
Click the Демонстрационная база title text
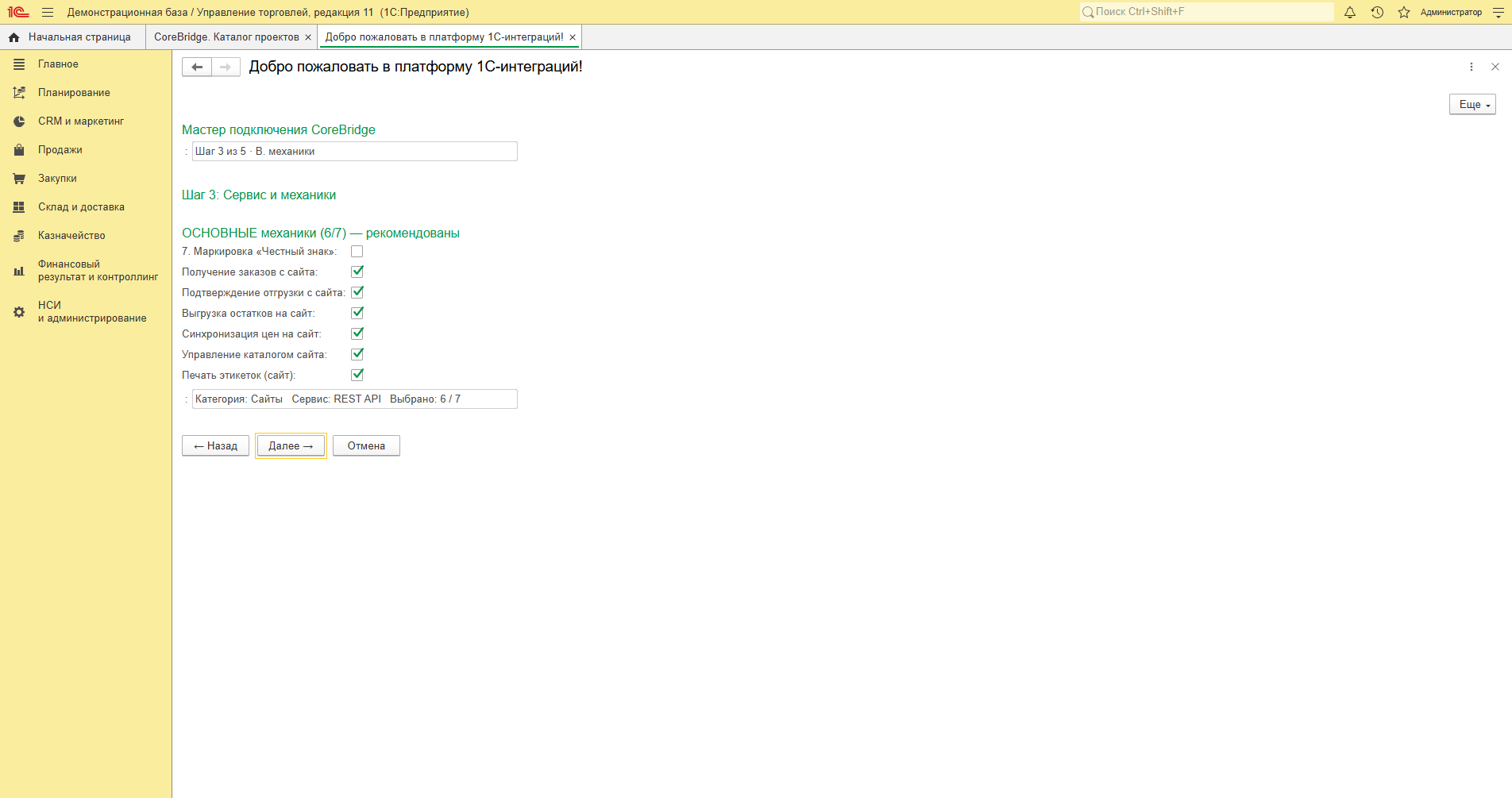pyautogui.click(x=268, y=13)
